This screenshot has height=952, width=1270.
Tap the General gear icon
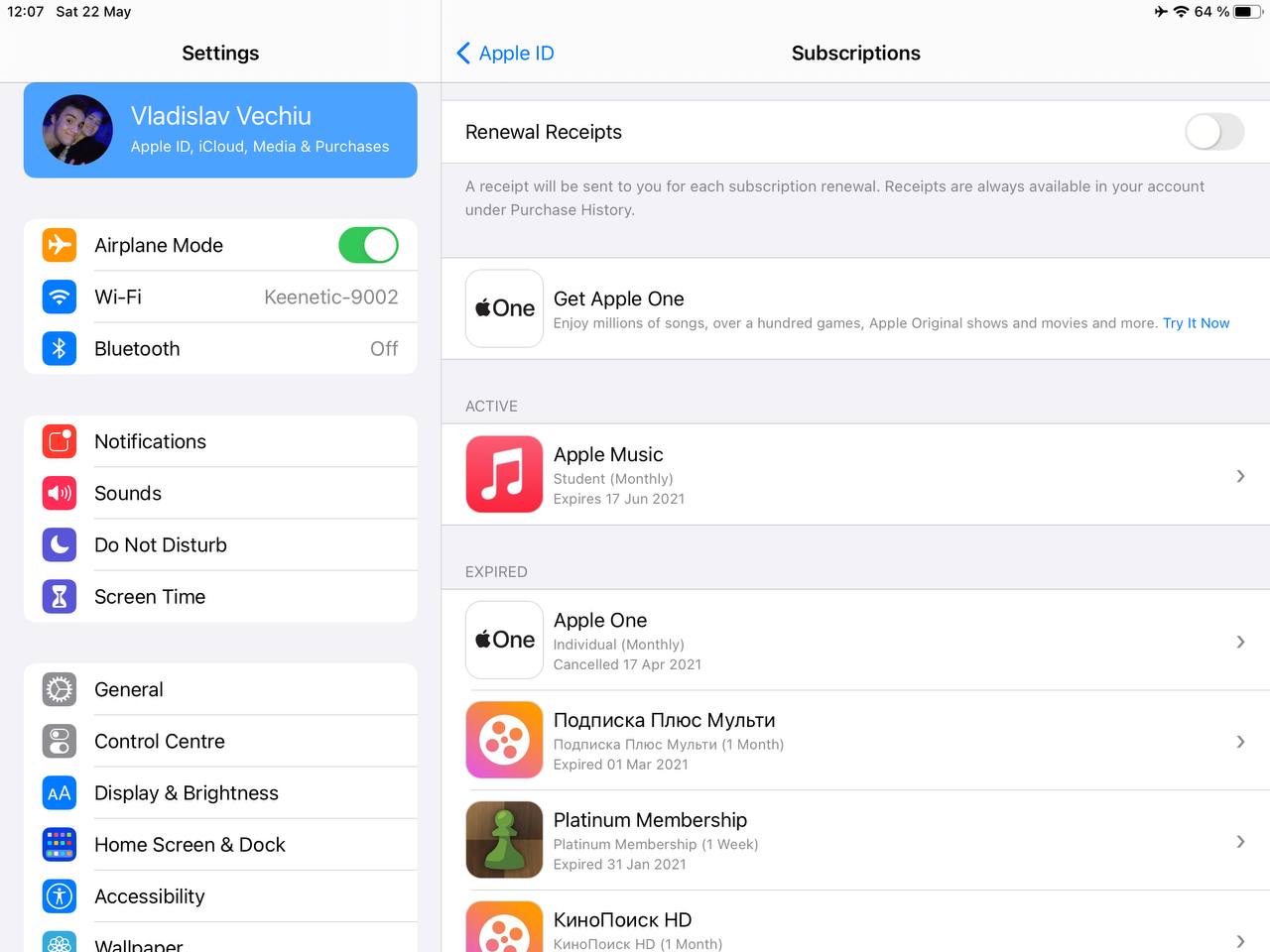click(60, 689)
